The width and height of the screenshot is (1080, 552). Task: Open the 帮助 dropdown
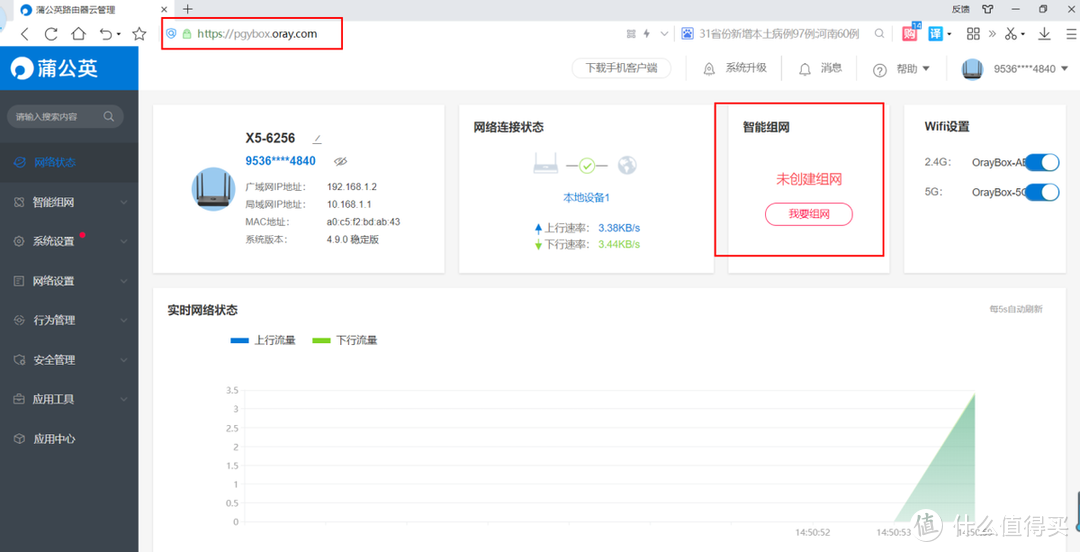coord(901,69)
